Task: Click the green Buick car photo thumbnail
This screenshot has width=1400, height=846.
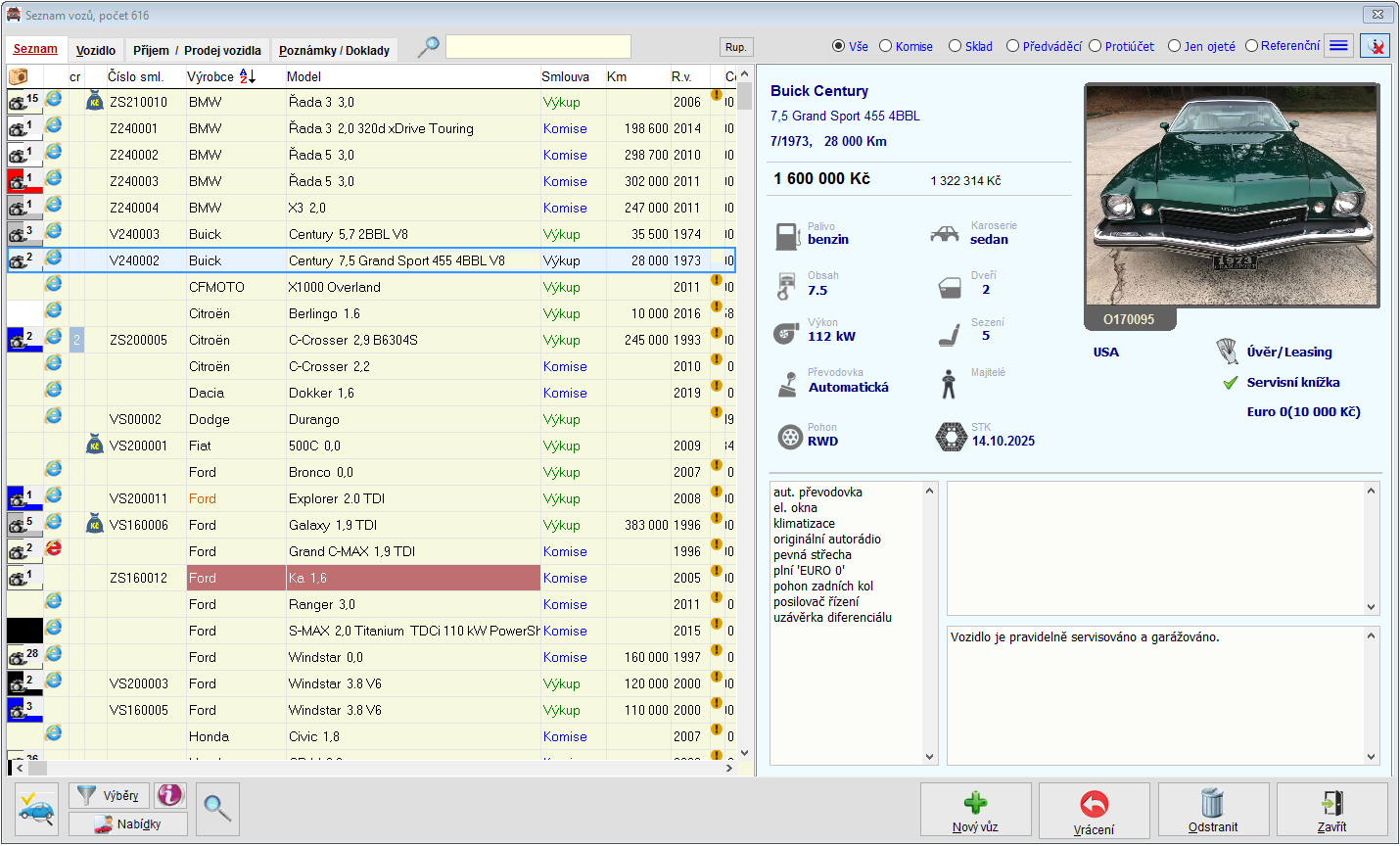Action: (x=1232, y=195)
